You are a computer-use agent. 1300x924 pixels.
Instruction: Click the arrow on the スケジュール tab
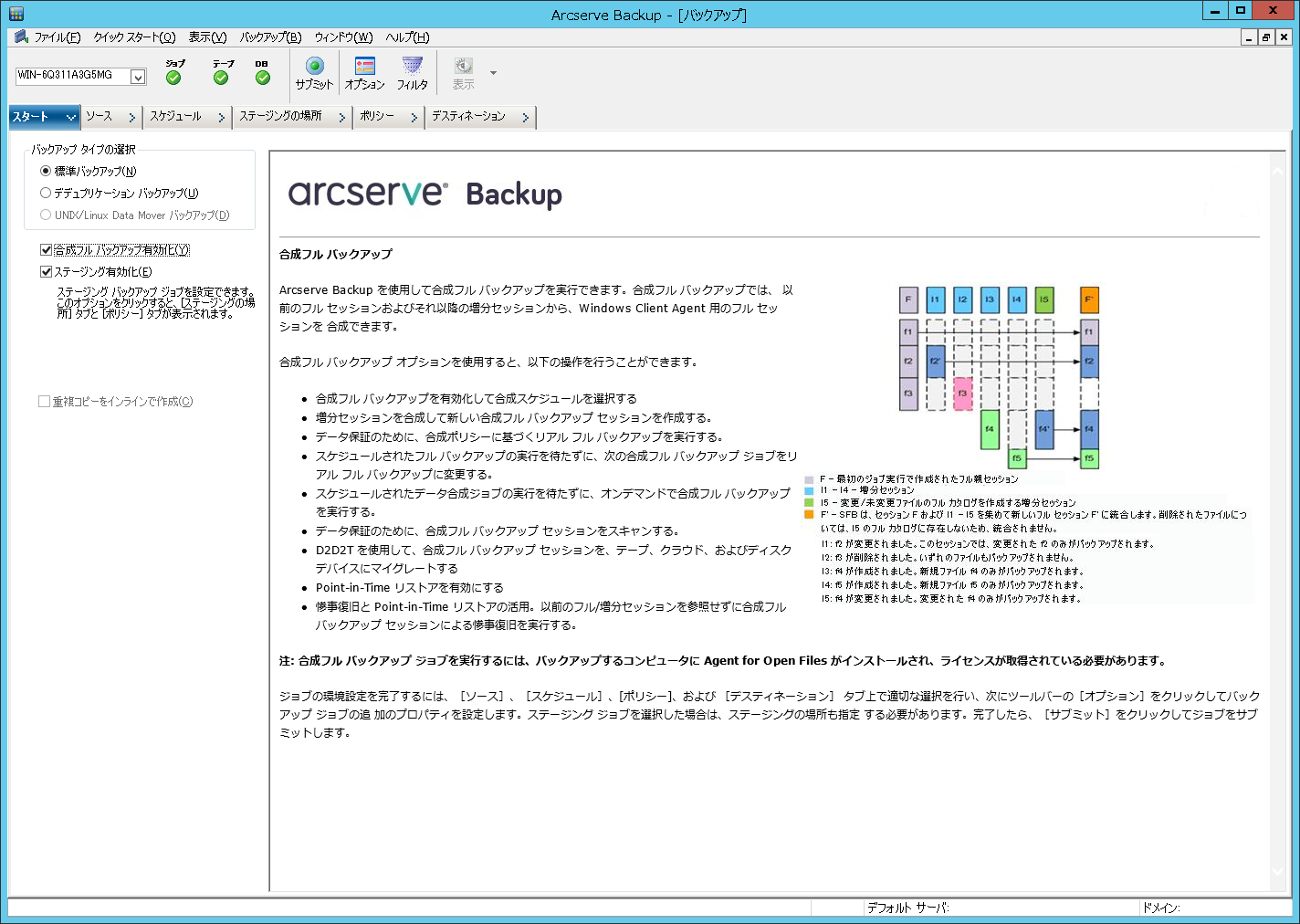(222, 117)
